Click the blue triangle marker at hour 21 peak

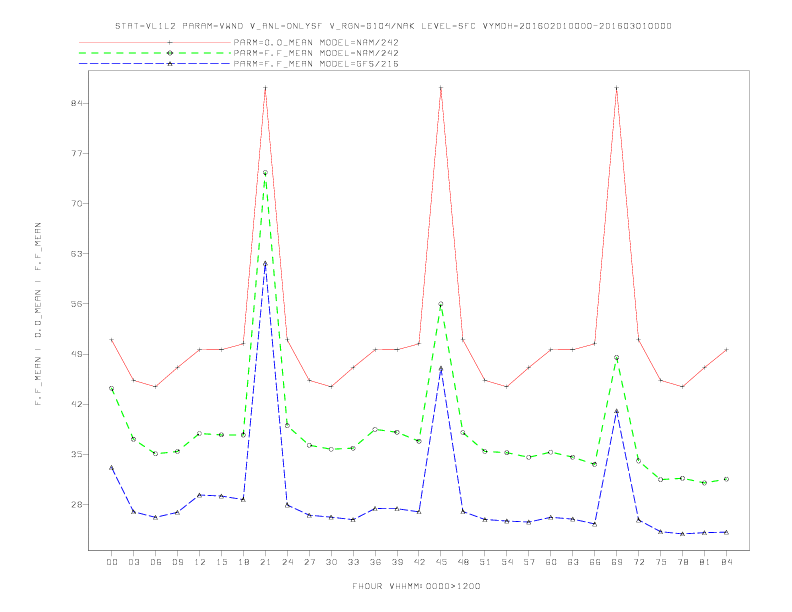265,263
